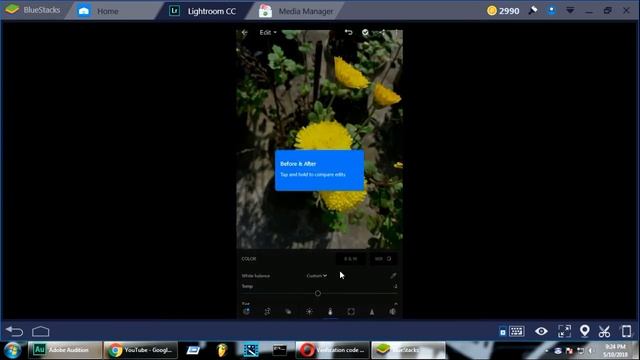Open the 2990 coins balance
This screenshot has height=360, width=640.
pyautogui.click(x=503, y=11)
